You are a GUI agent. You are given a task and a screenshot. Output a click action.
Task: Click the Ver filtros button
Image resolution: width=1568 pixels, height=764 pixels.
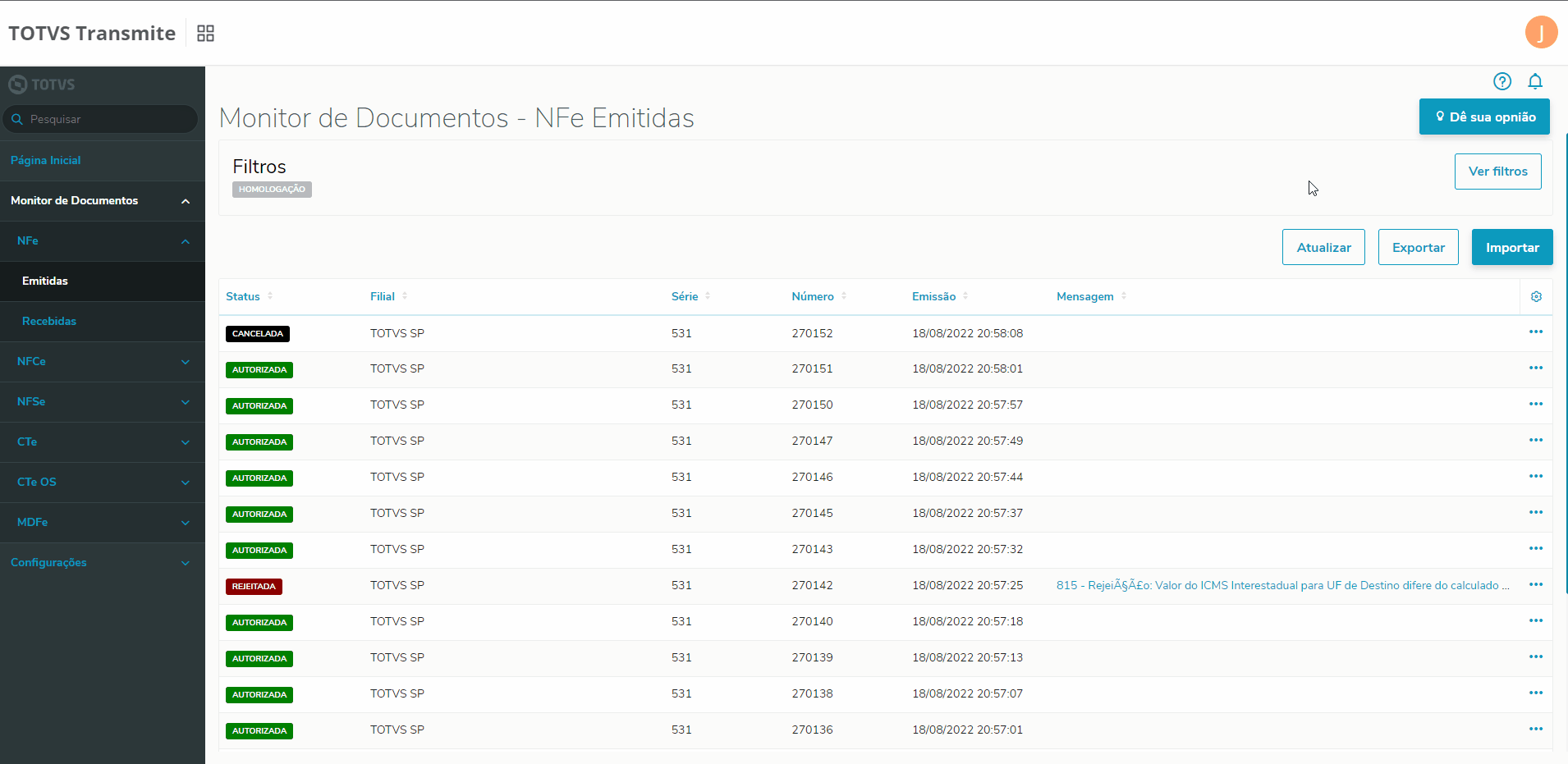click(1497, 172)
